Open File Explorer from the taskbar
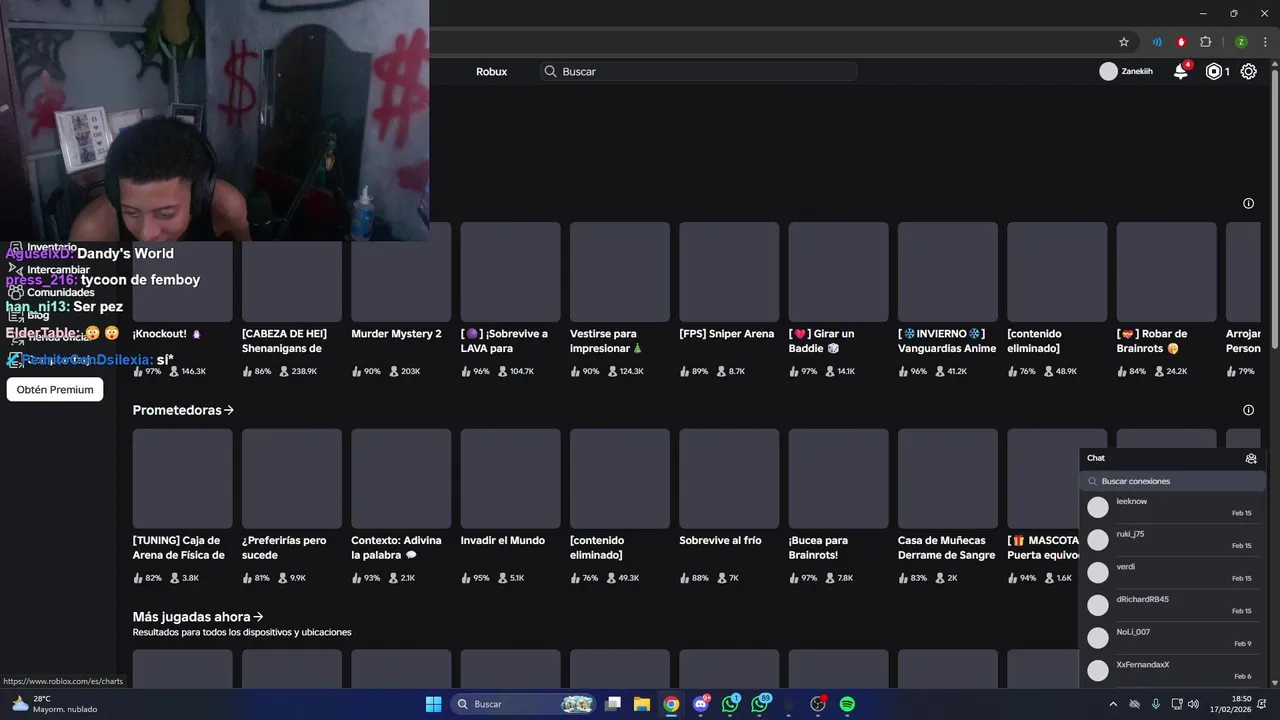Screen dimensions: 1280x720 point(641,704)
